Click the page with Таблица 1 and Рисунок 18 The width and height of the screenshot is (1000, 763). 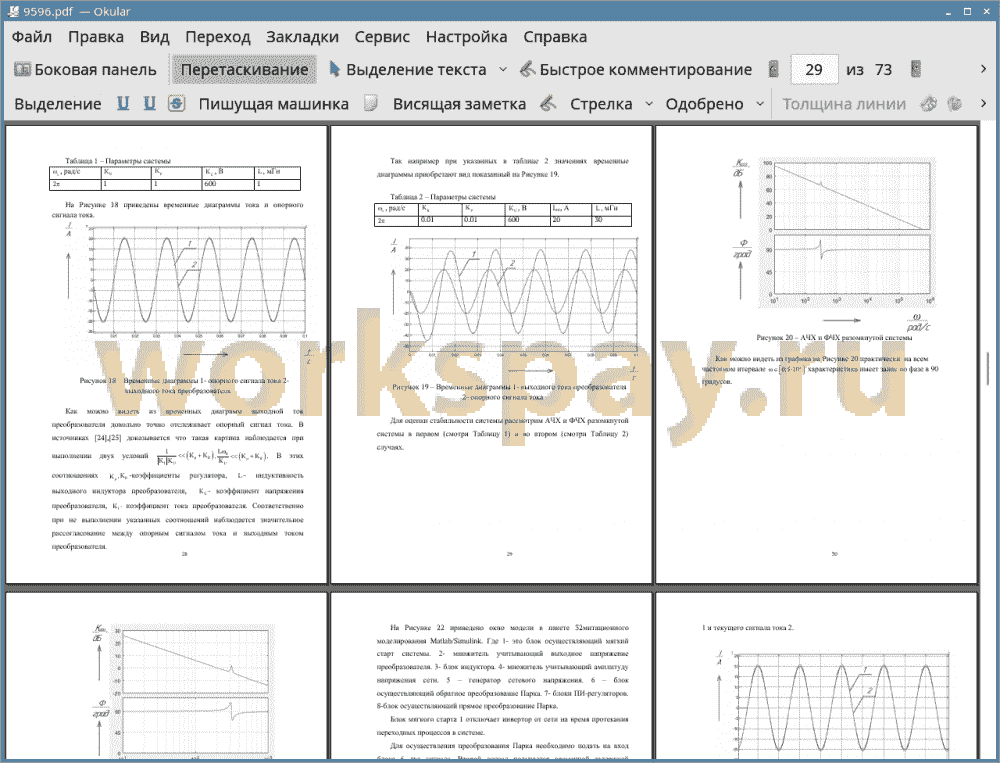click(x=166, y=354)
